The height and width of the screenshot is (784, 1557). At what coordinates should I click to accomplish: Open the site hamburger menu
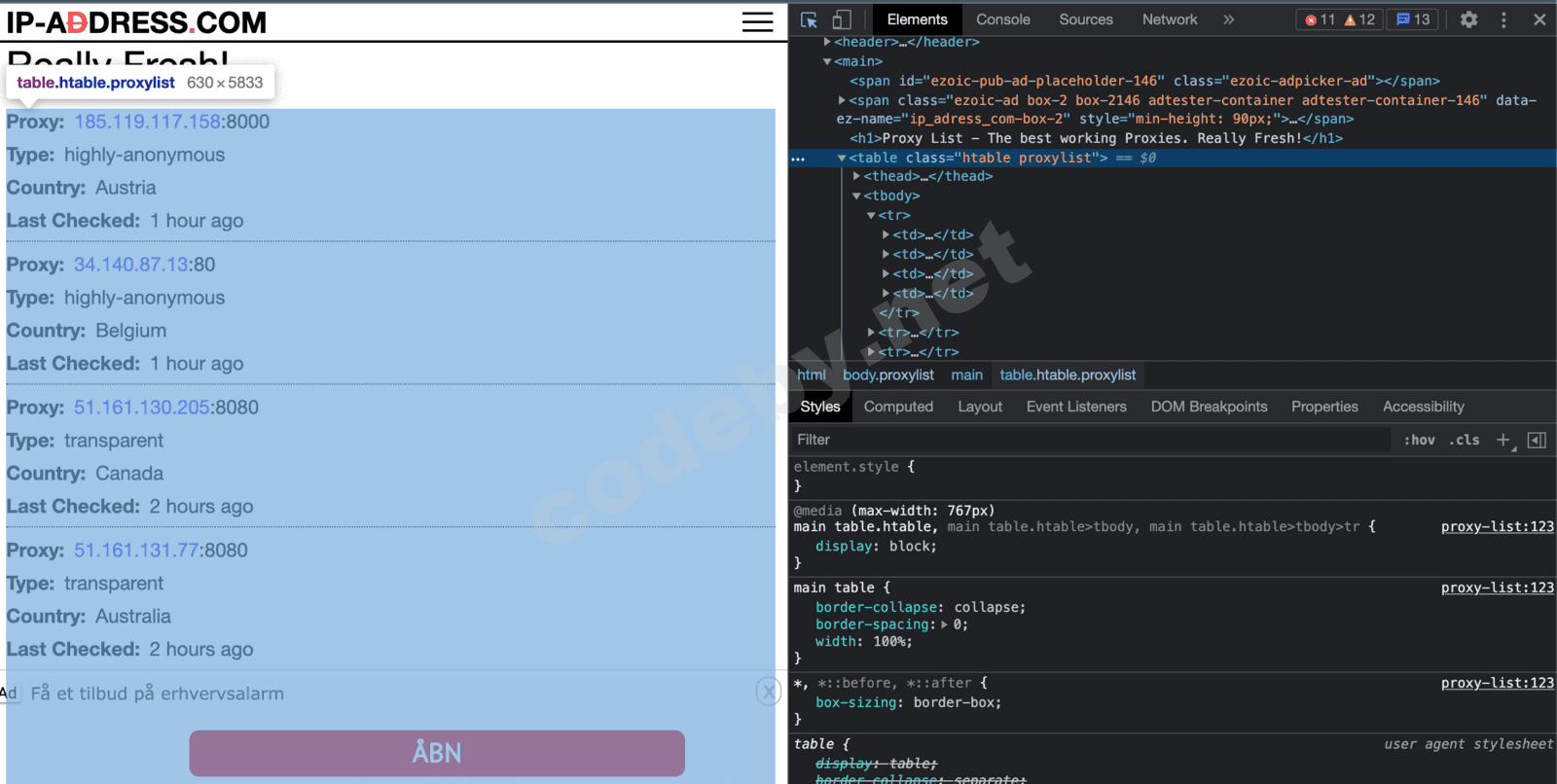click(757, 22)
